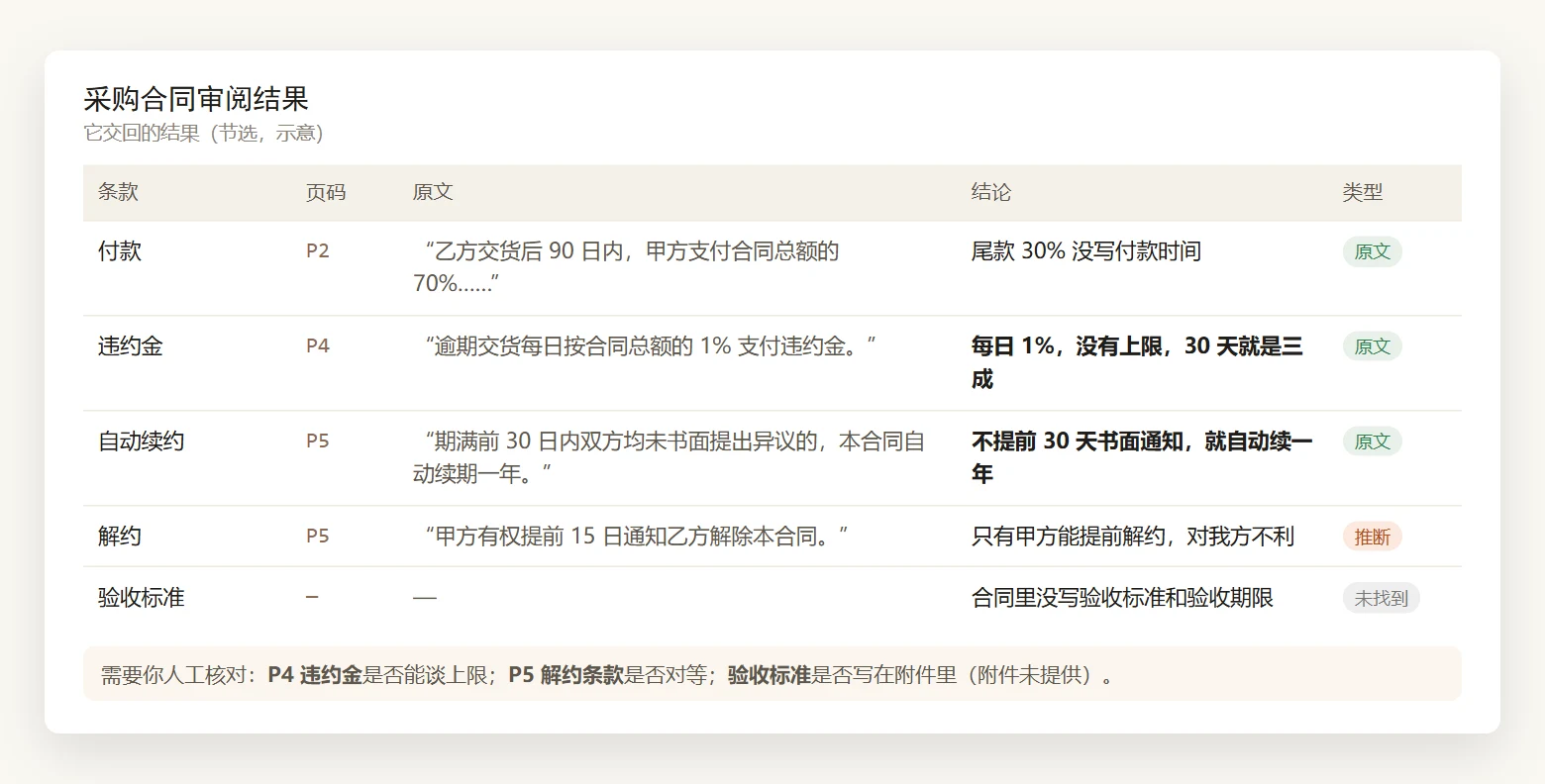Screen dimensions: 1545x784
Task: Click the title 采购合同审阅结果
Action: (196, 99)
